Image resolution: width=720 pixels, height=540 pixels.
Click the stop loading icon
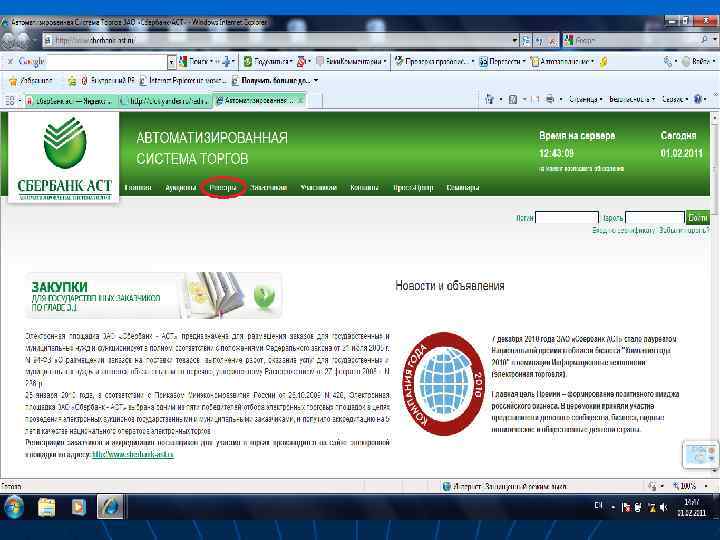click(552, 40)
